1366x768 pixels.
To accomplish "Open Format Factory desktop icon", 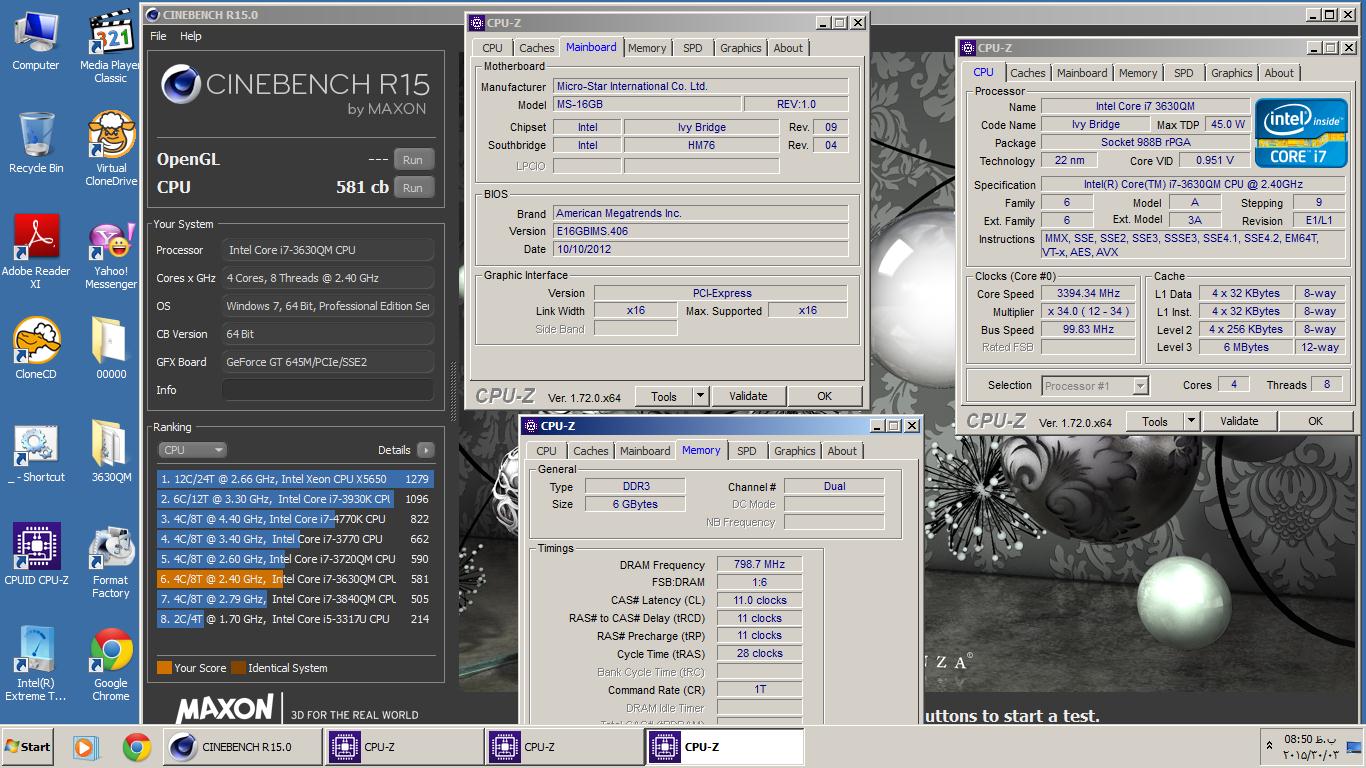I will pyautogui.click(x=111, y=562).
